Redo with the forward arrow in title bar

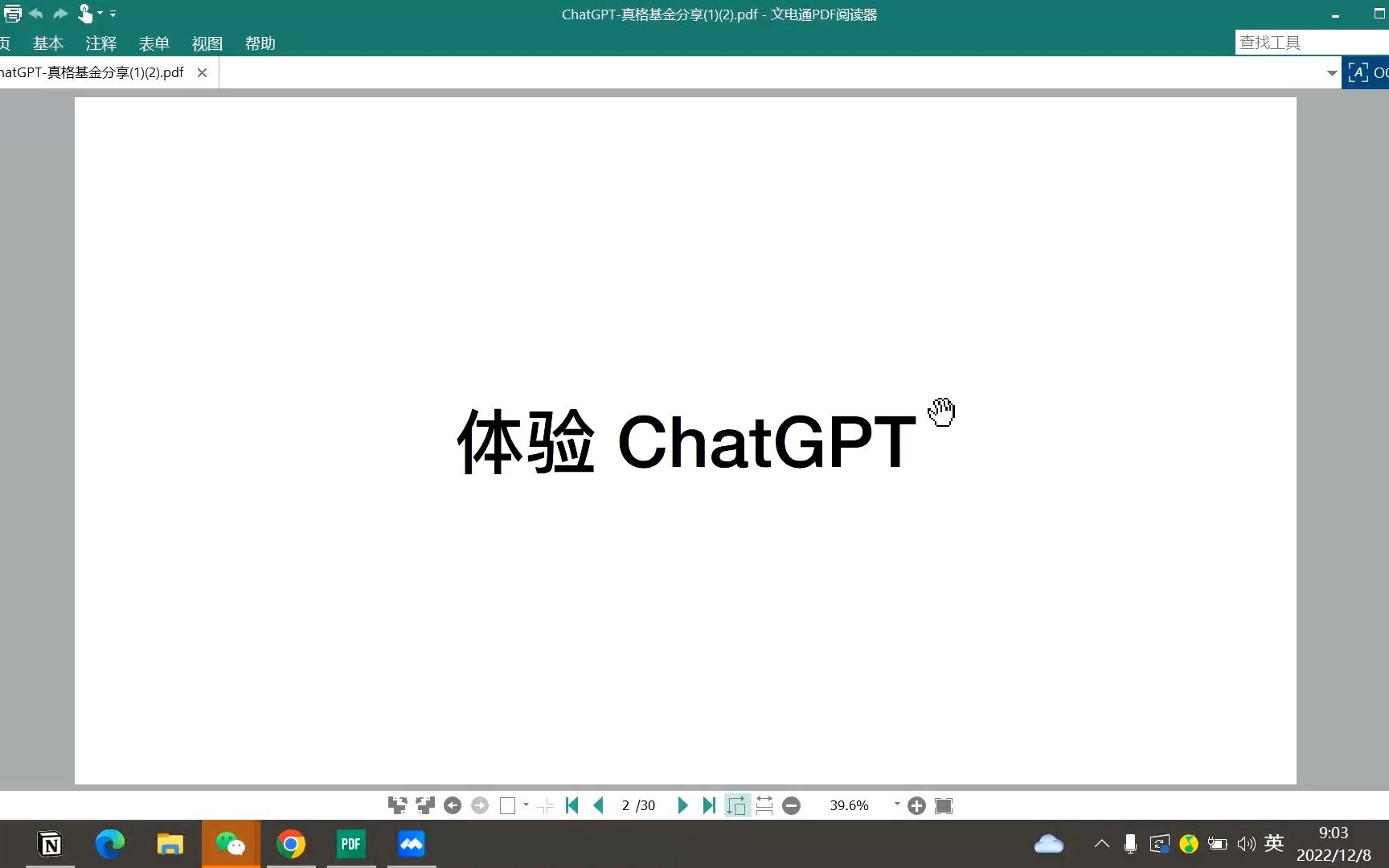click(x=60, y=14)
